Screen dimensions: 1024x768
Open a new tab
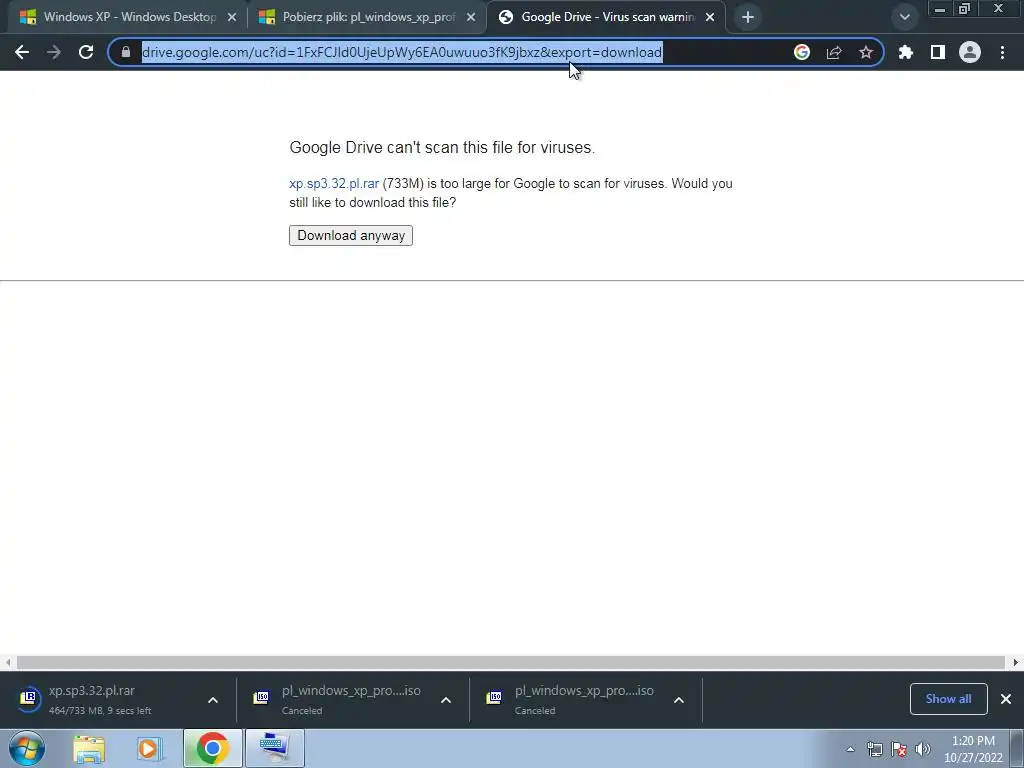pos(748,17)
